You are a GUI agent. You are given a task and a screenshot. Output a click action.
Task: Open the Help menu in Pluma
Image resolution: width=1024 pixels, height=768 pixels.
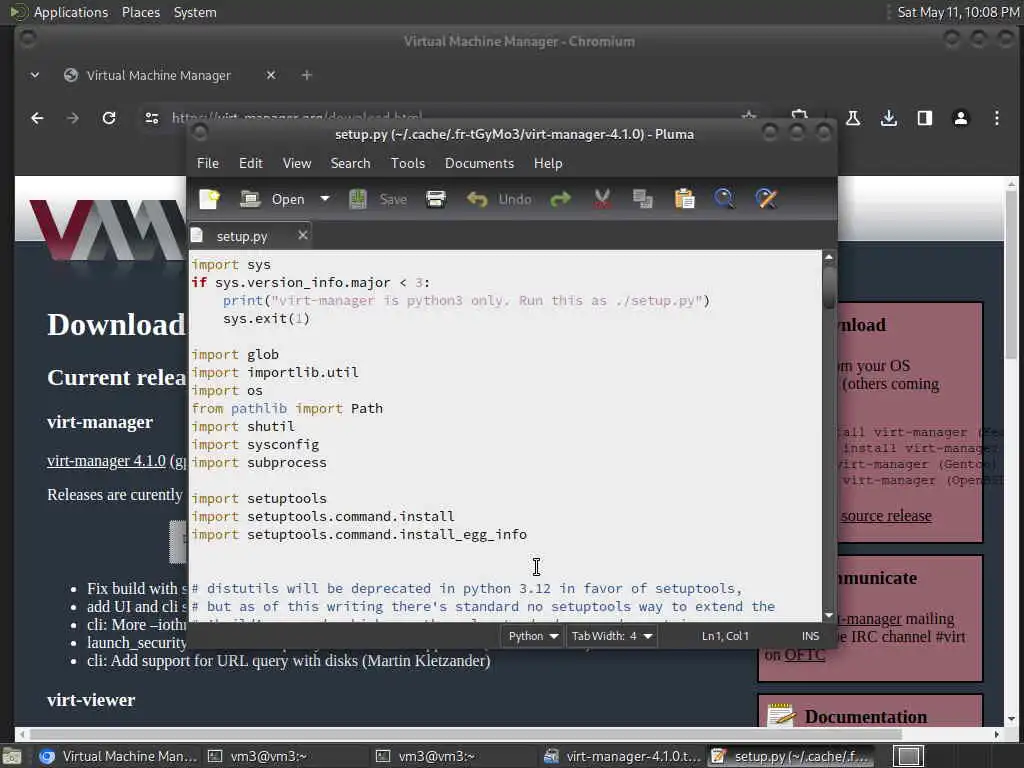[x=548, y=163]
